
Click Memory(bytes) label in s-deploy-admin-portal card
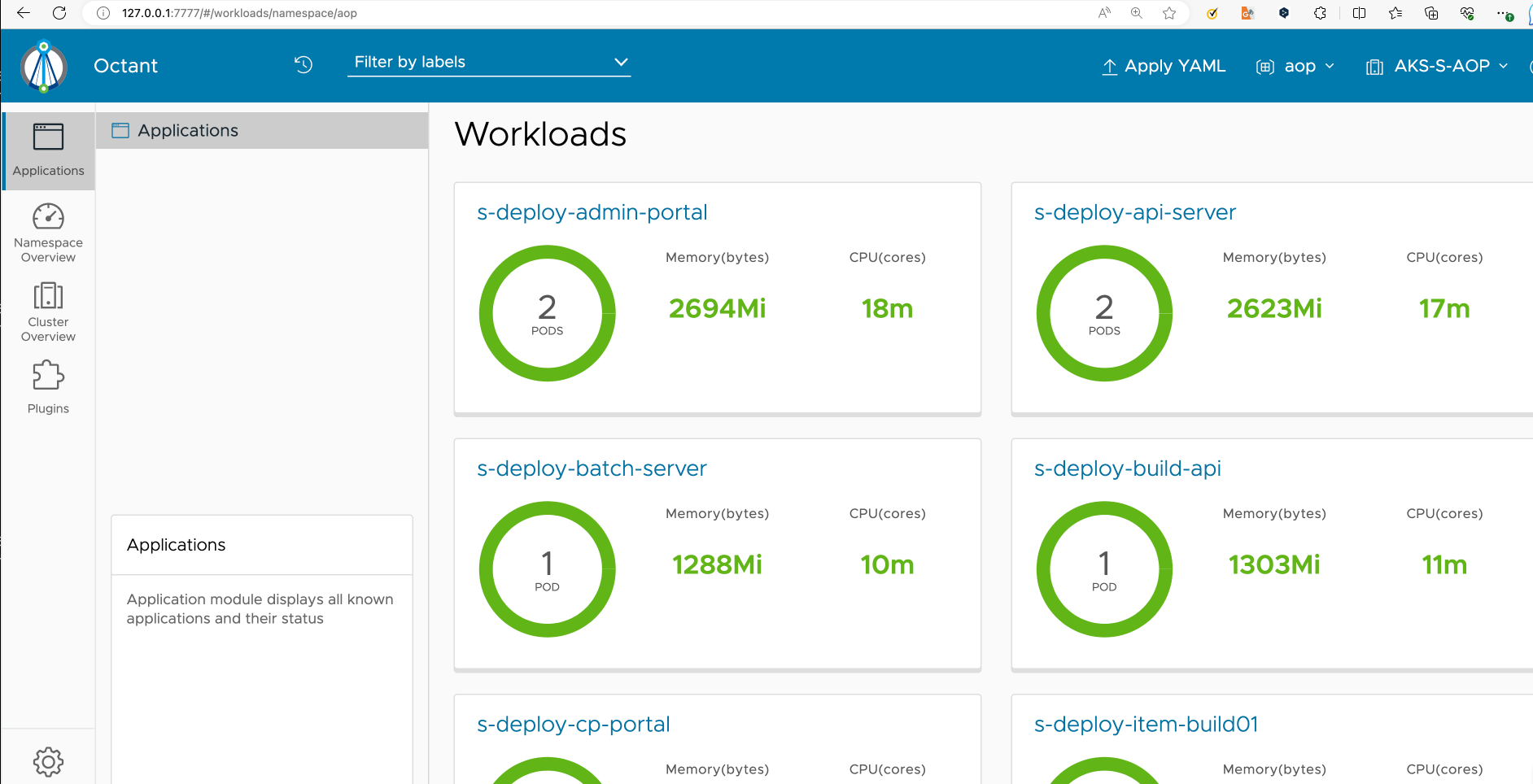(x=717, y=258)
